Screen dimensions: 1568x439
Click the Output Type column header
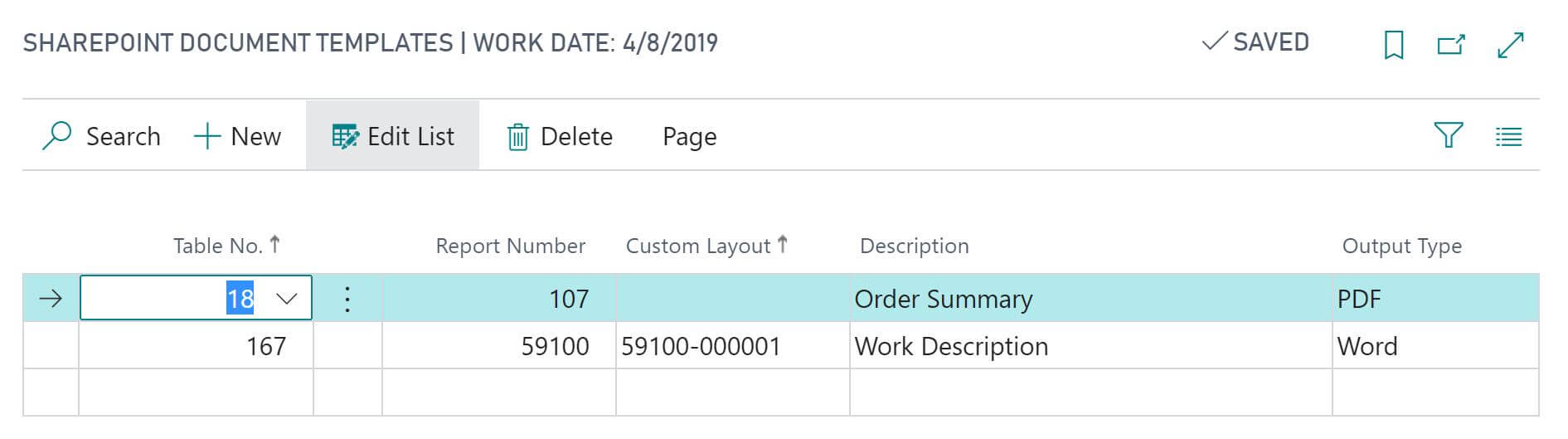1401,246
